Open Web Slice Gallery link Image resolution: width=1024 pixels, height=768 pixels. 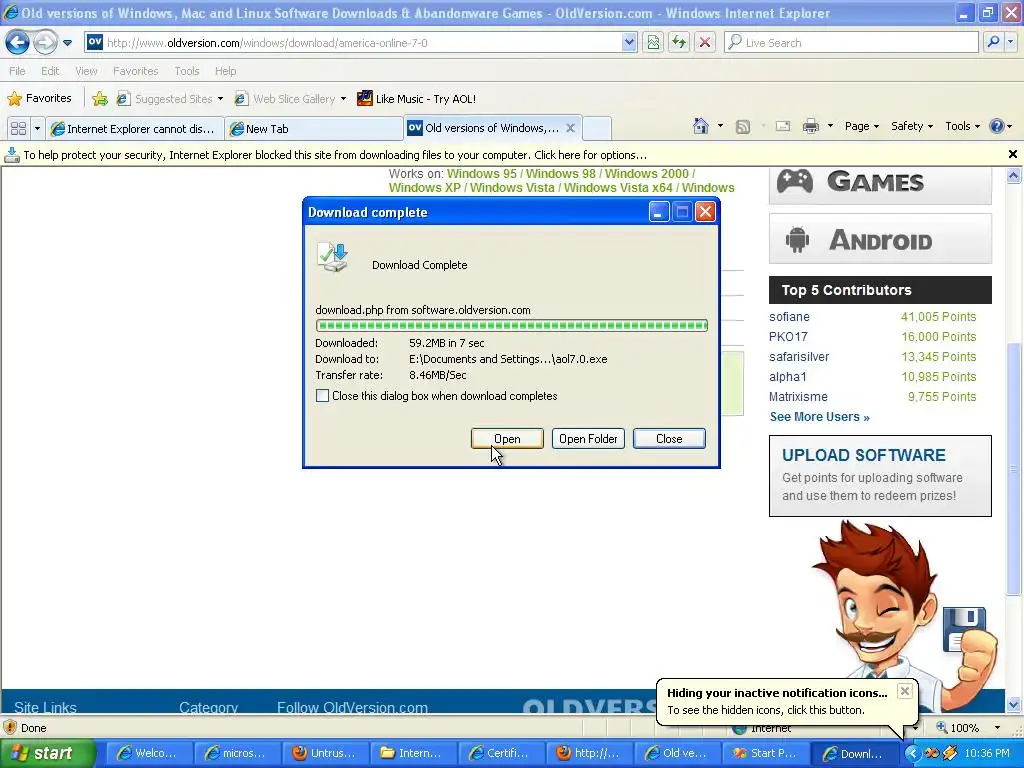[x=290, y=99]
